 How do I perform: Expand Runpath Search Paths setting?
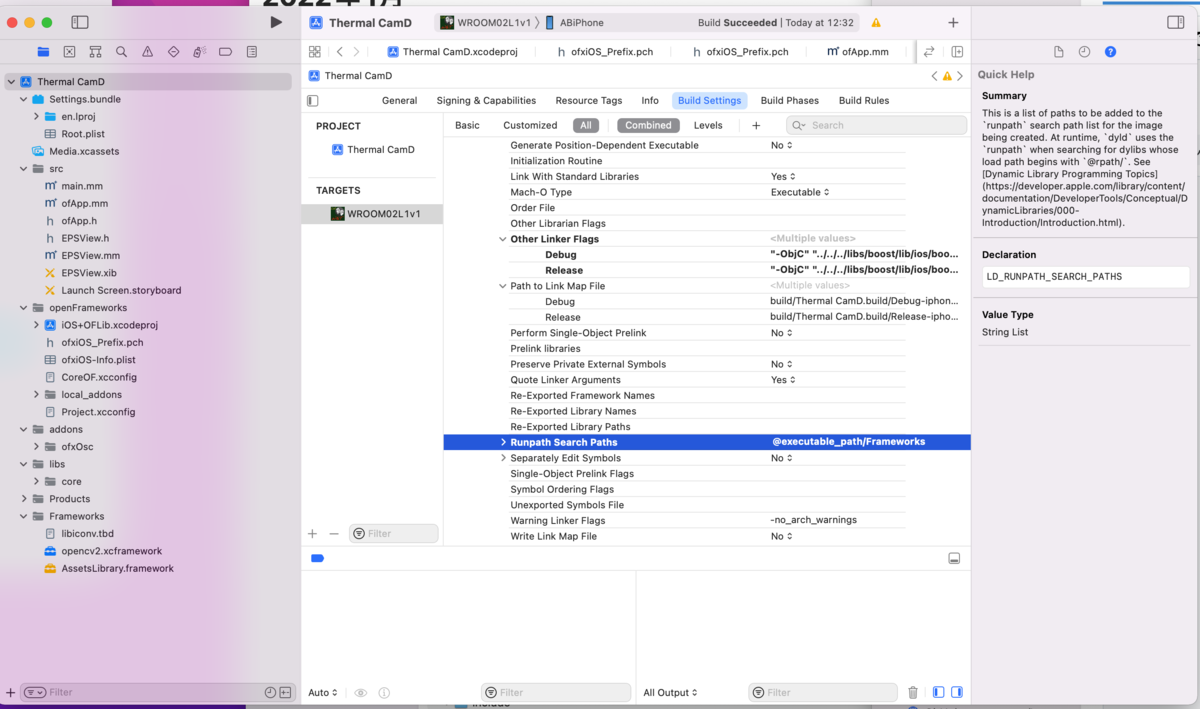[x=503, y=442]
